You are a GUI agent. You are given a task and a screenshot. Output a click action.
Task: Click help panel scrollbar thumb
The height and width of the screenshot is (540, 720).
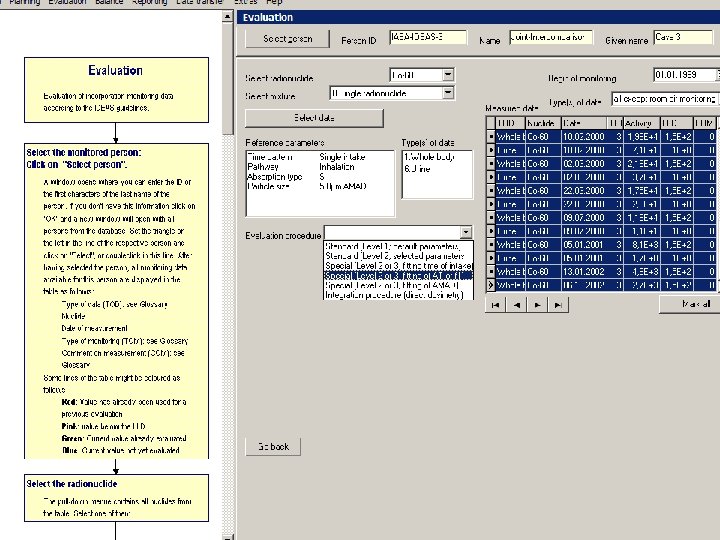[x=228, y=78]
